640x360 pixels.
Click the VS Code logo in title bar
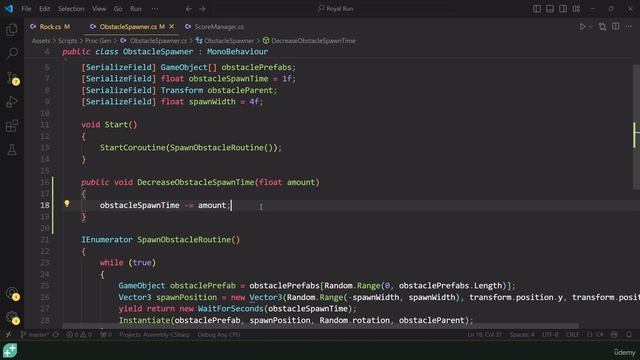(9, 9)
